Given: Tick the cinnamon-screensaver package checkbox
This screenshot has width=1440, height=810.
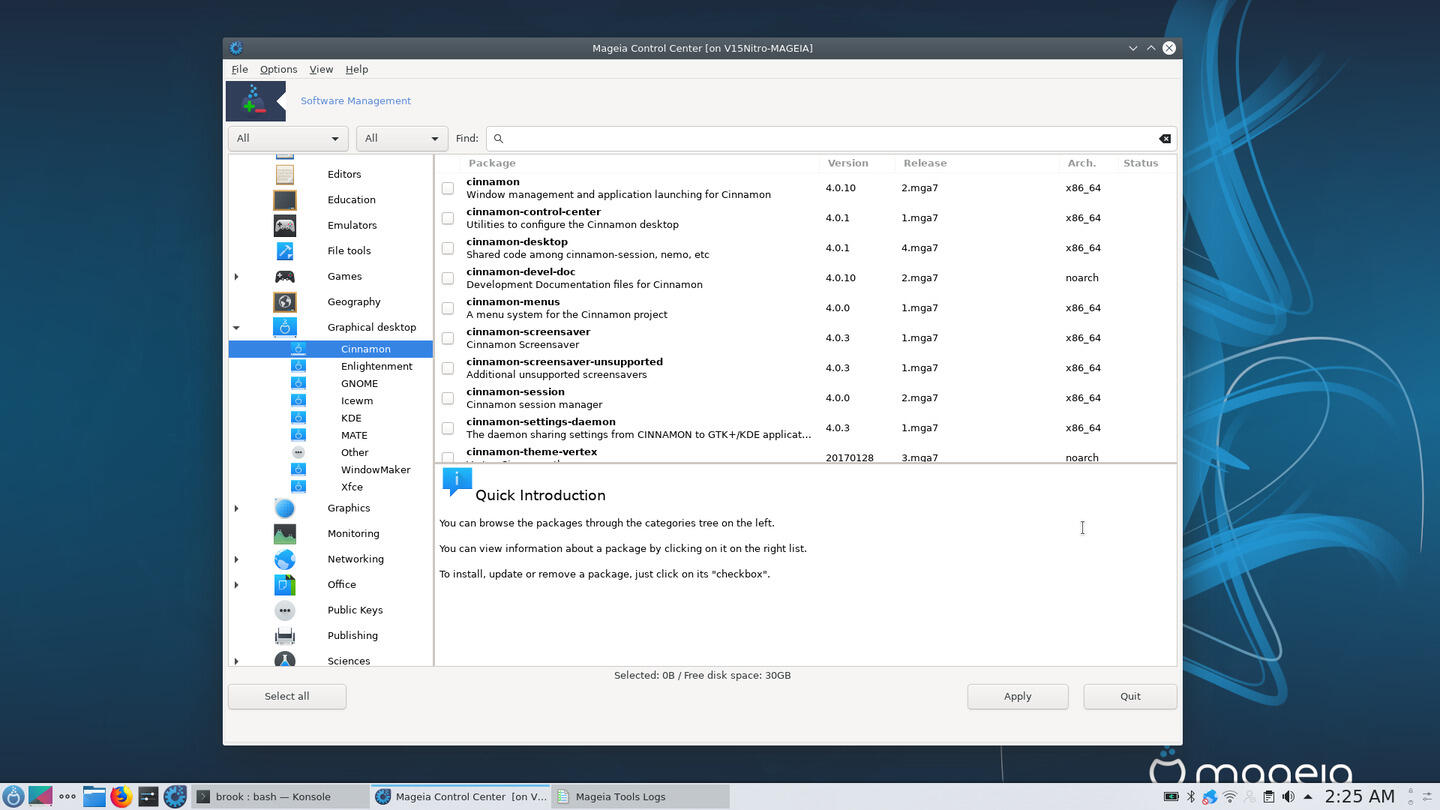Looking at the screenshot, I should coord(448,338).
